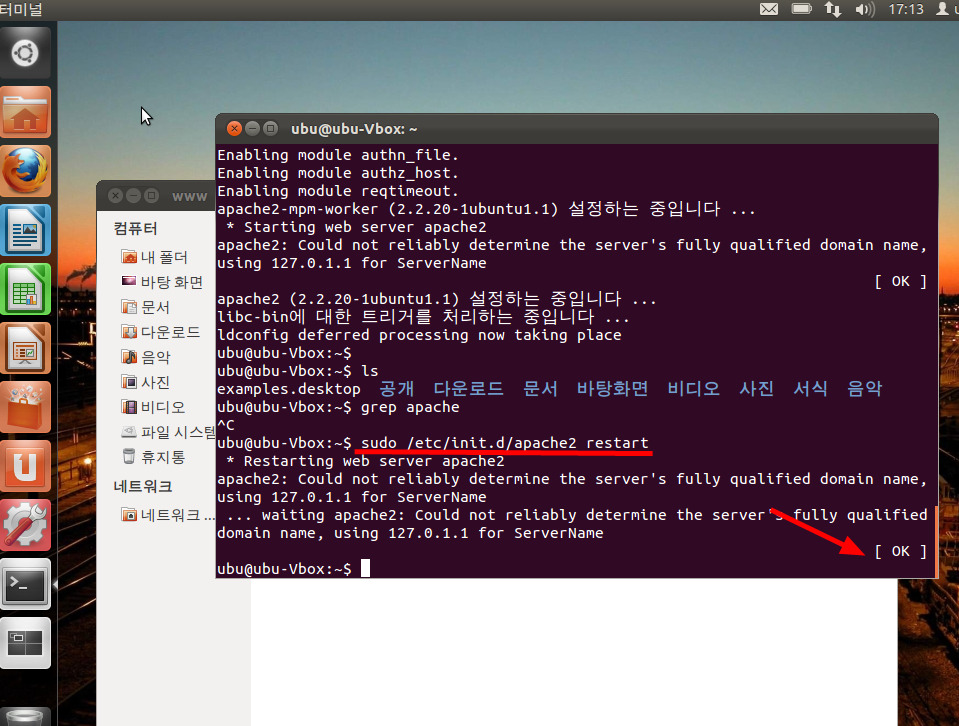Click the Terminal launcher icon

(x=26, y=585)
